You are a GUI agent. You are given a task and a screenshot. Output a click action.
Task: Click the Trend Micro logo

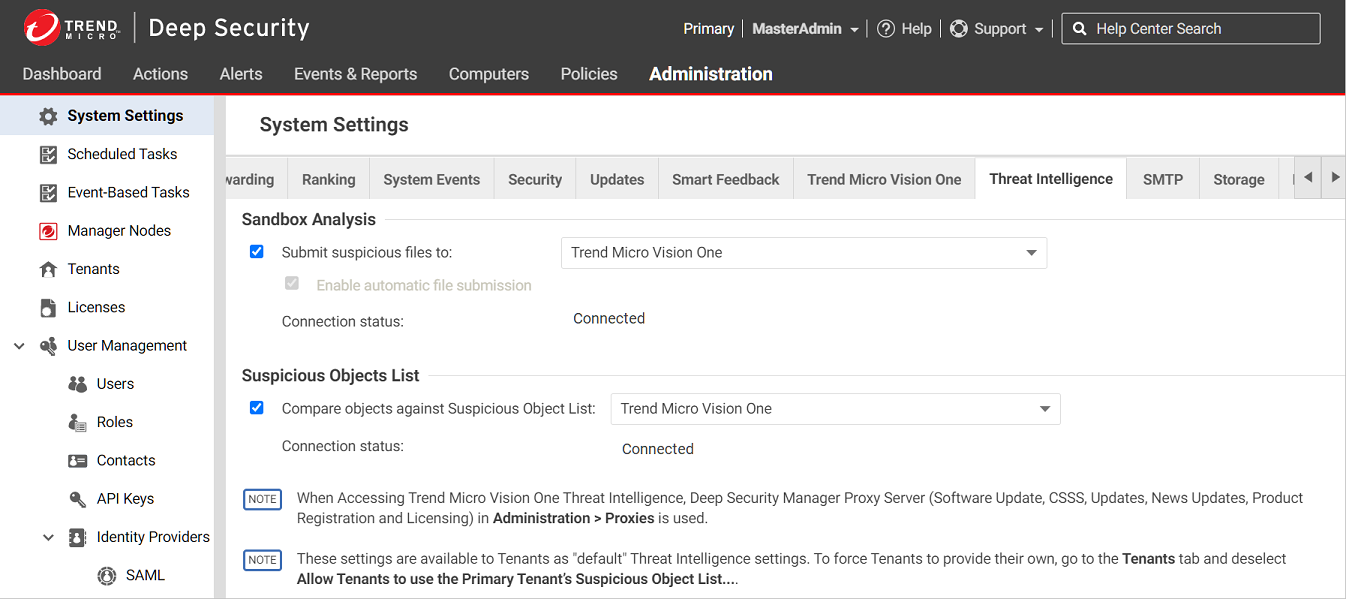(x=42, y=28)
